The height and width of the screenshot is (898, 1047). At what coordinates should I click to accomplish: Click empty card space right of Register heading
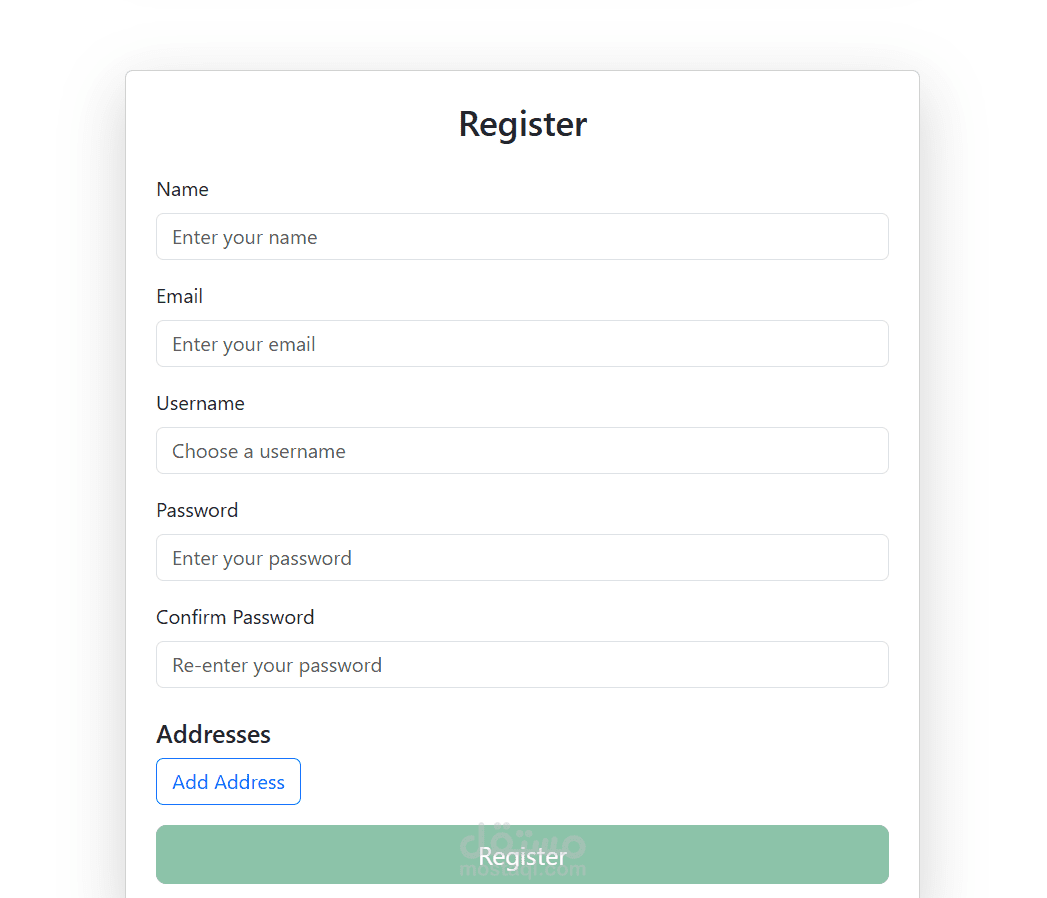pyautogui.click(x=760, y=124)
